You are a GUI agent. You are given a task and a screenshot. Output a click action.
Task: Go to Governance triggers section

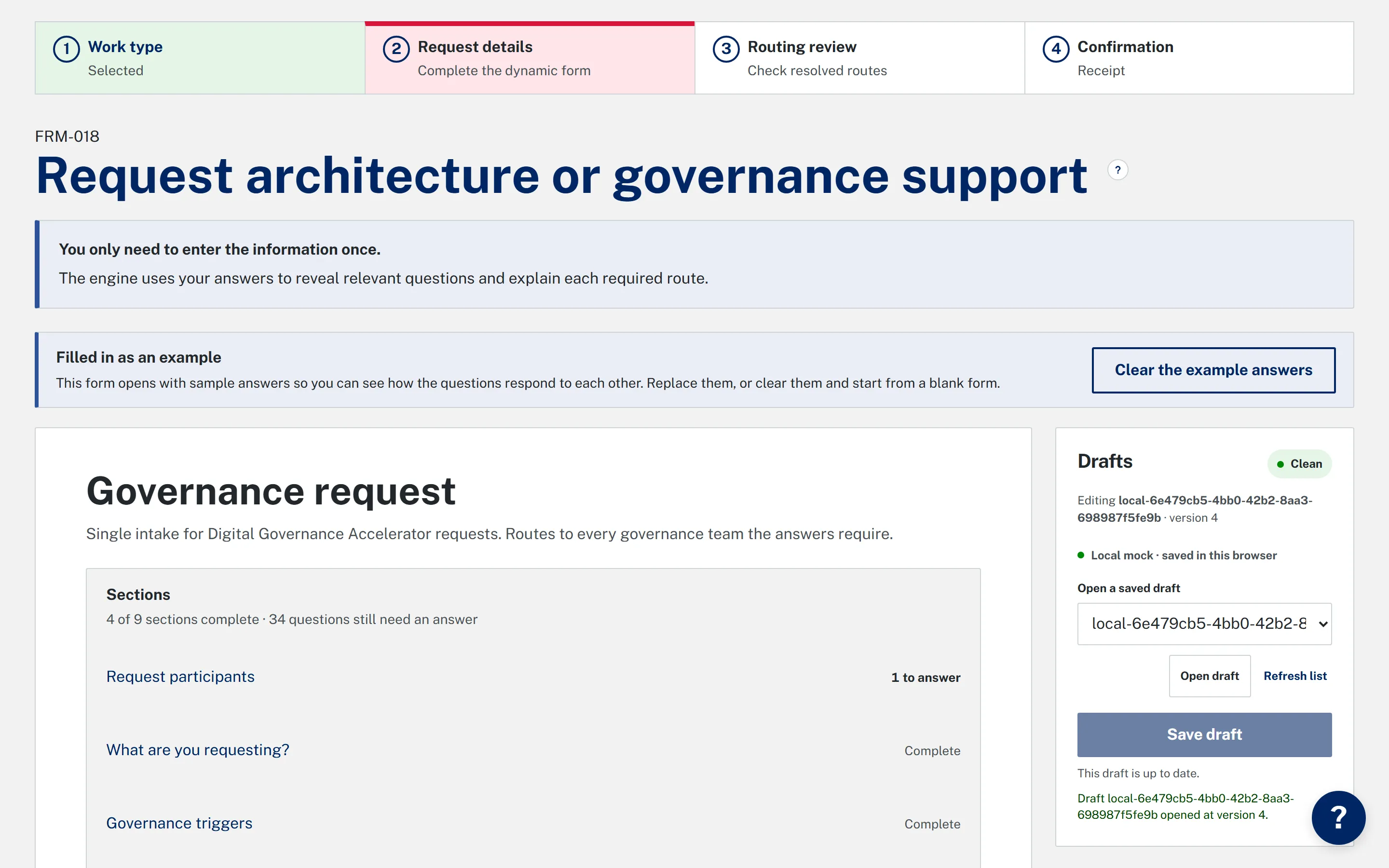point(179,823)
